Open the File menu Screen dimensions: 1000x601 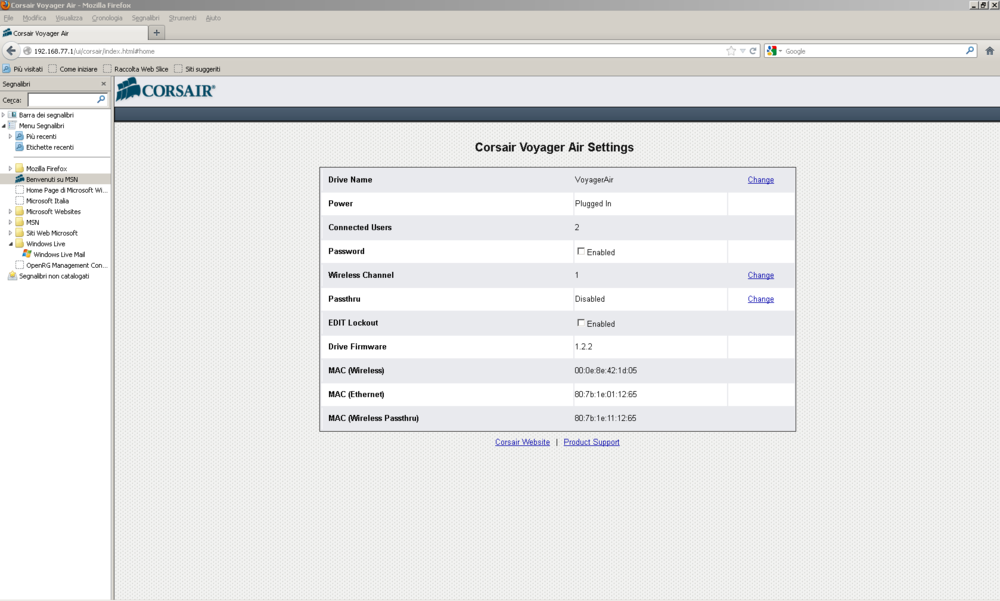tap(8, 18)
